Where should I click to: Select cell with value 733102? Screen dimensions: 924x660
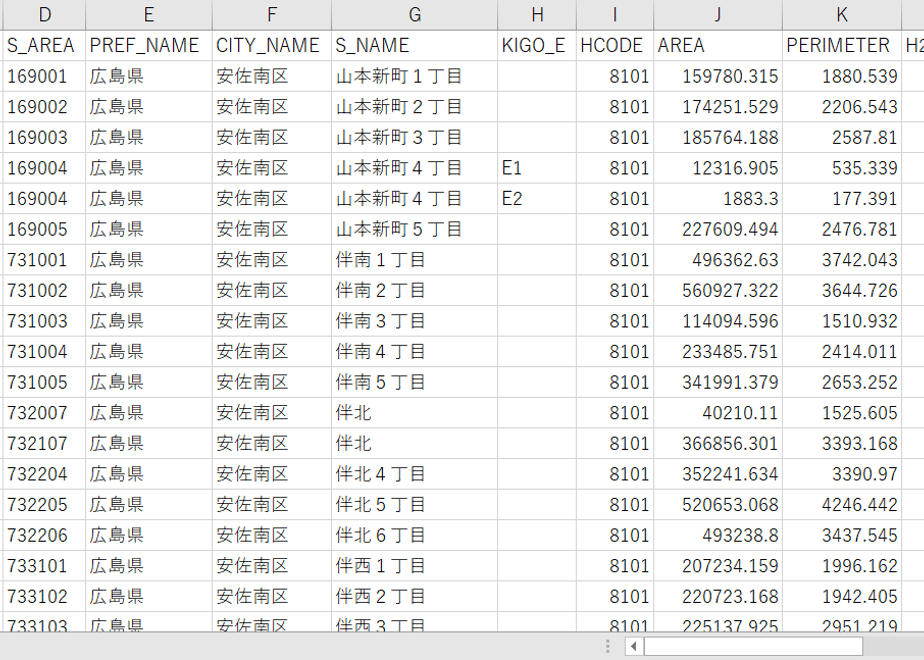pos(44,597)
